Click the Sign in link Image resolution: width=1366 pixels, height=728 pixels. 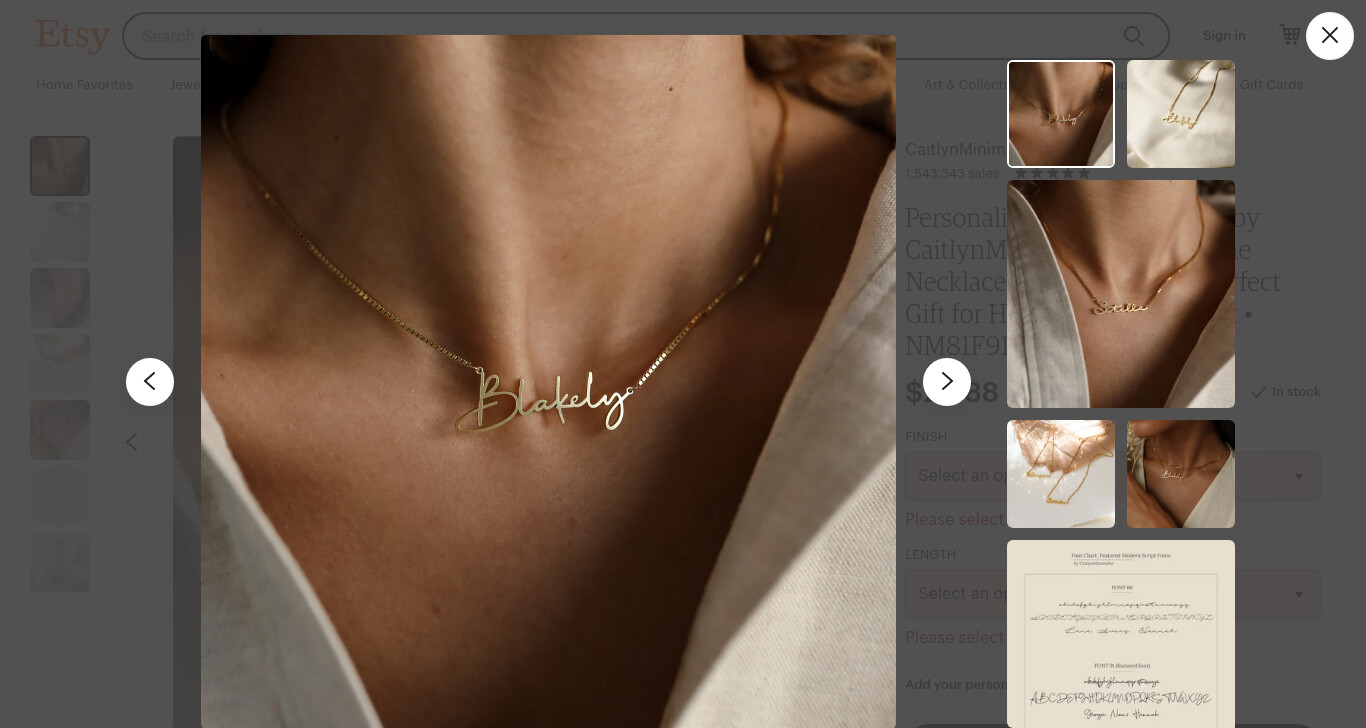(1224, 36)
